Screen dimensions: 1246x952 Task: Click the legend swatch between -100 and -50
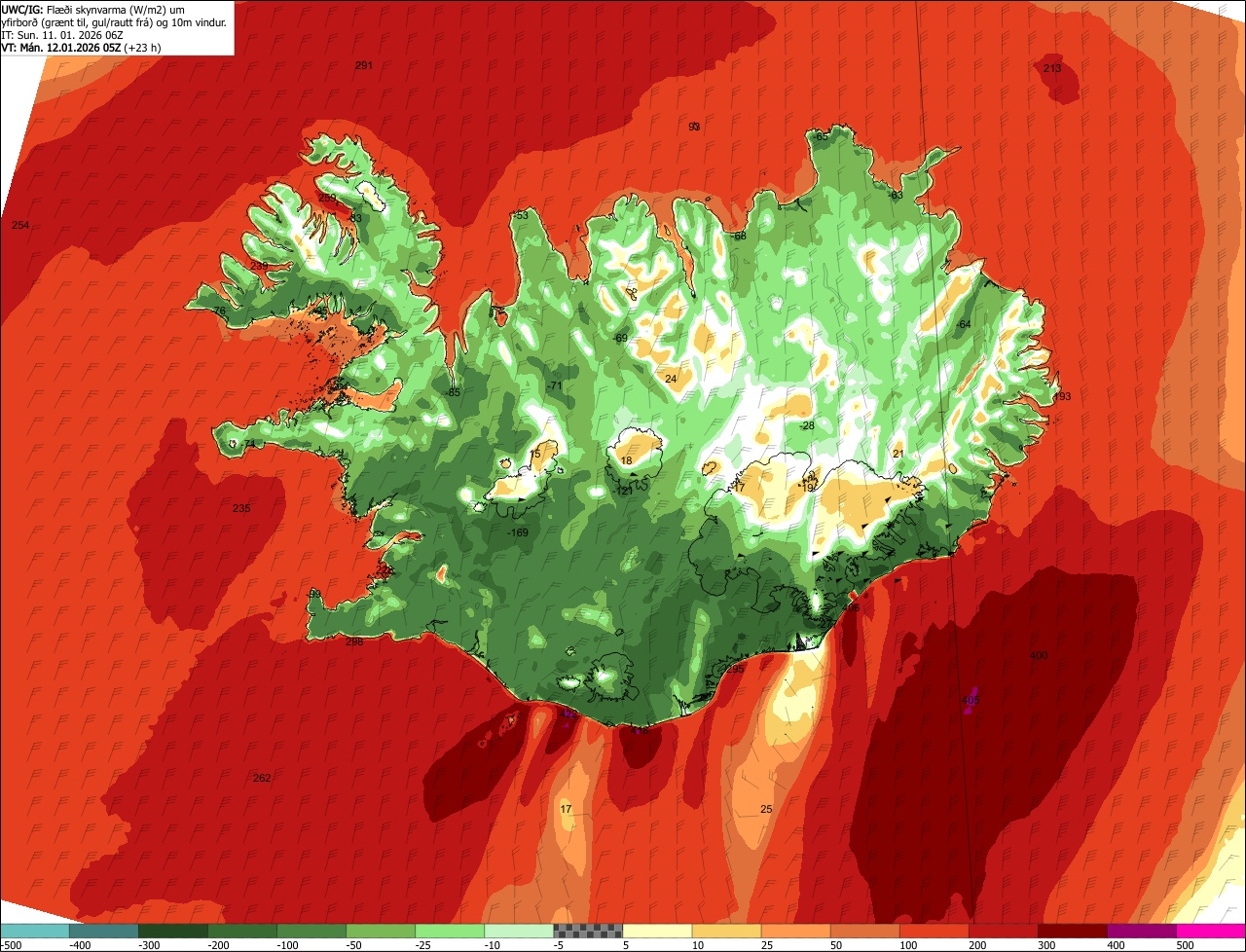(311, 931)
